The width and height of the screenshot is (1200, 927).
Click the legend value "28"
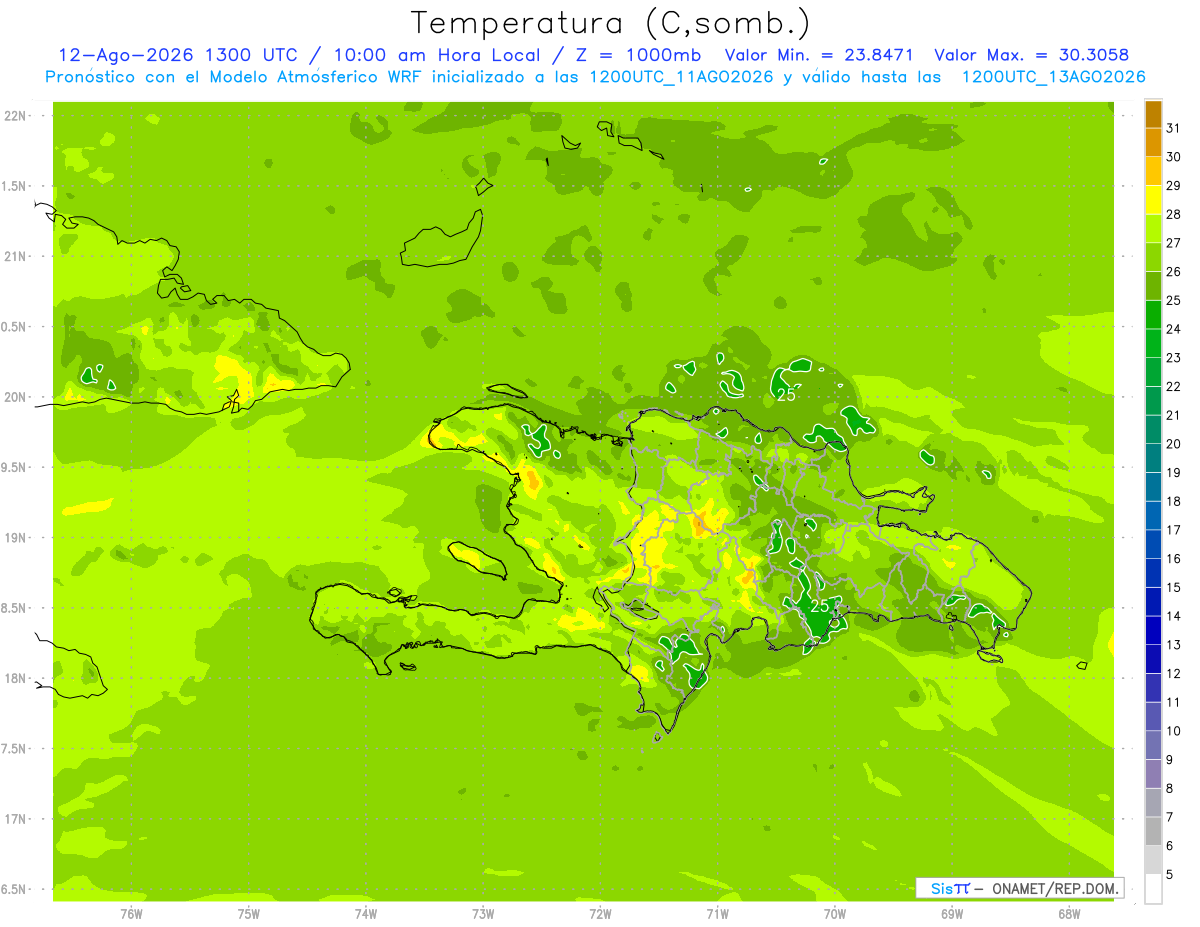[1174, 214]
